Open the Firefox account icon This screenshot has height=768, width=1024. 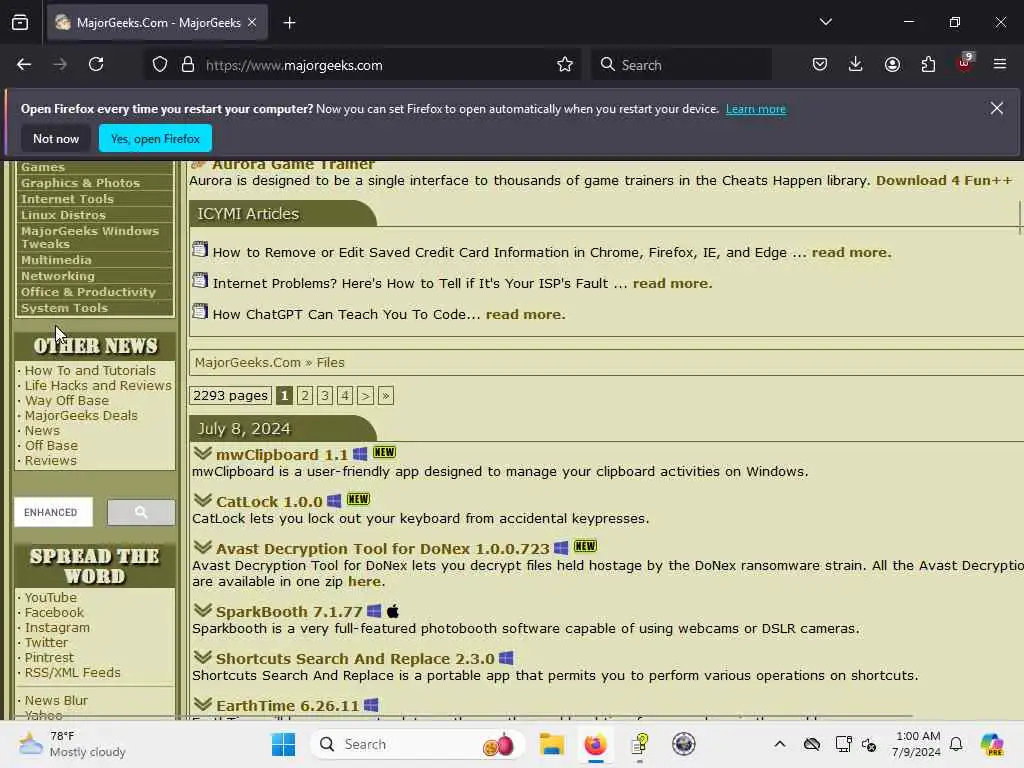(x=892, y=64)
